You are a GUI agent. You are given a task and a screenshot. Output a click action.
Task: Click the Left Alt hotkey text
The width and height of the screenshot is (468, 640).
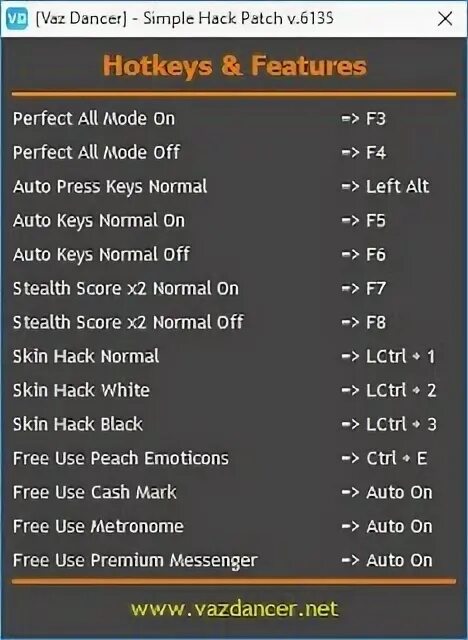click(x=397, y=187)
